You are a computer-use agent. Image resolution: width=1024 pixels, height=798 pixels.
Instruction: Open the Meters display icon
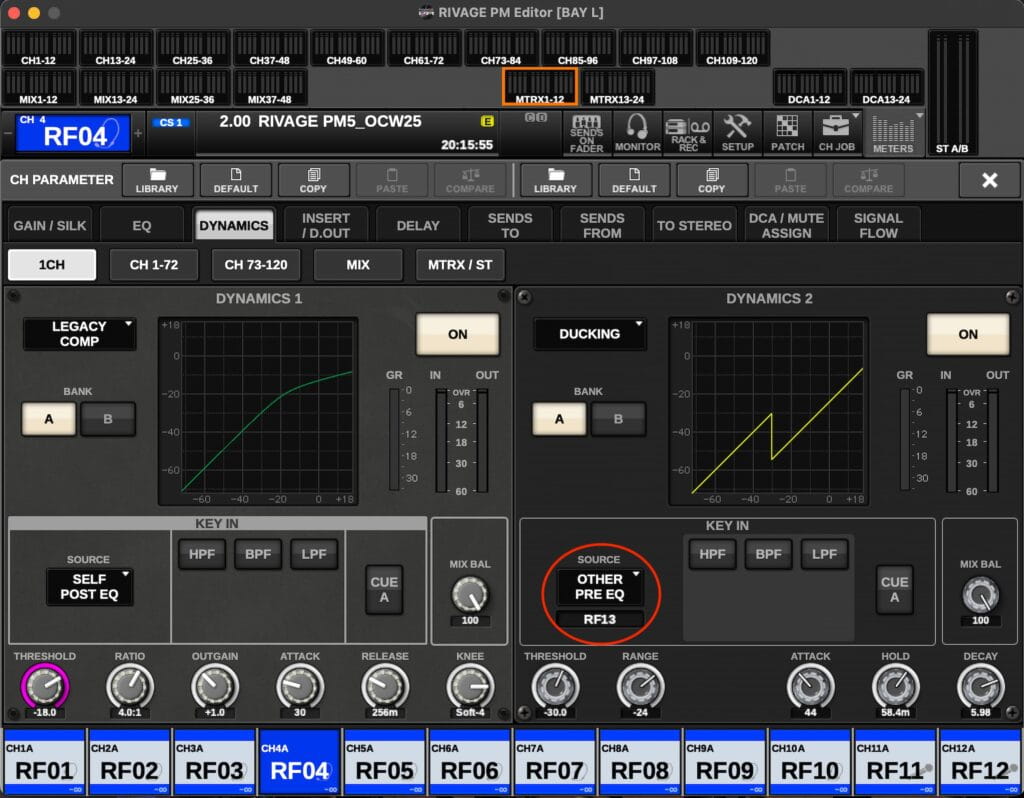coord(892,133)
